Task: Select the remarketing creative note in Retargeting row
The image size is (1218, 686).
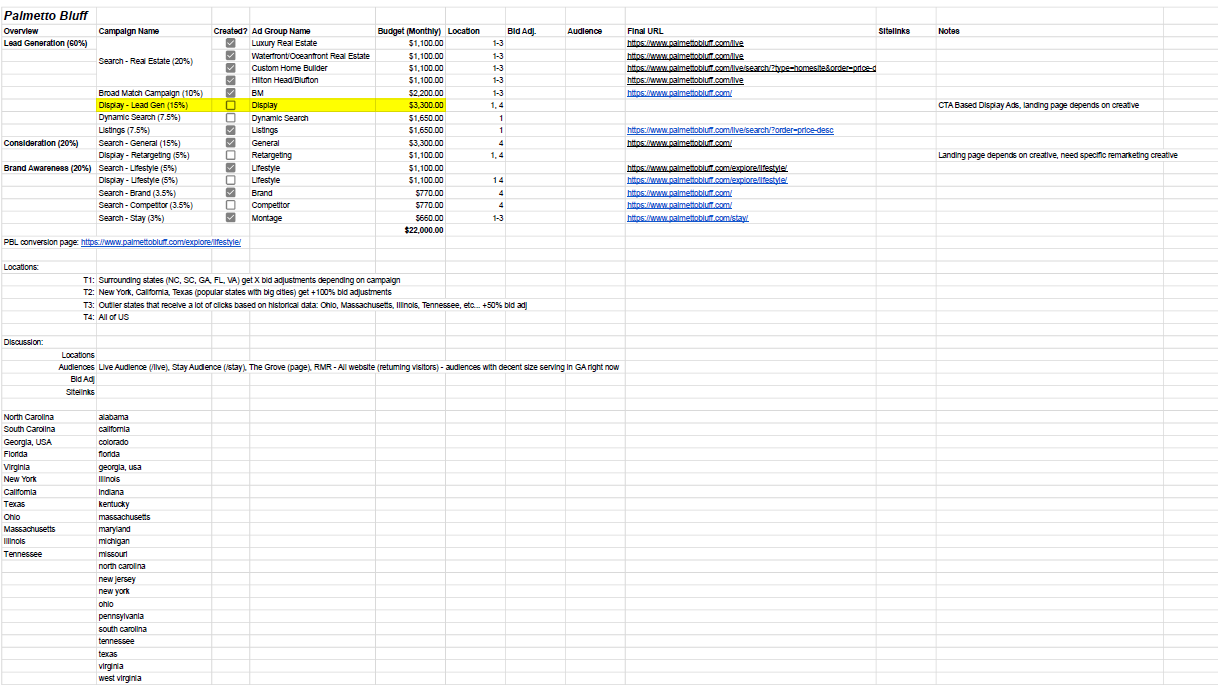Action: tap(1057, 155)
